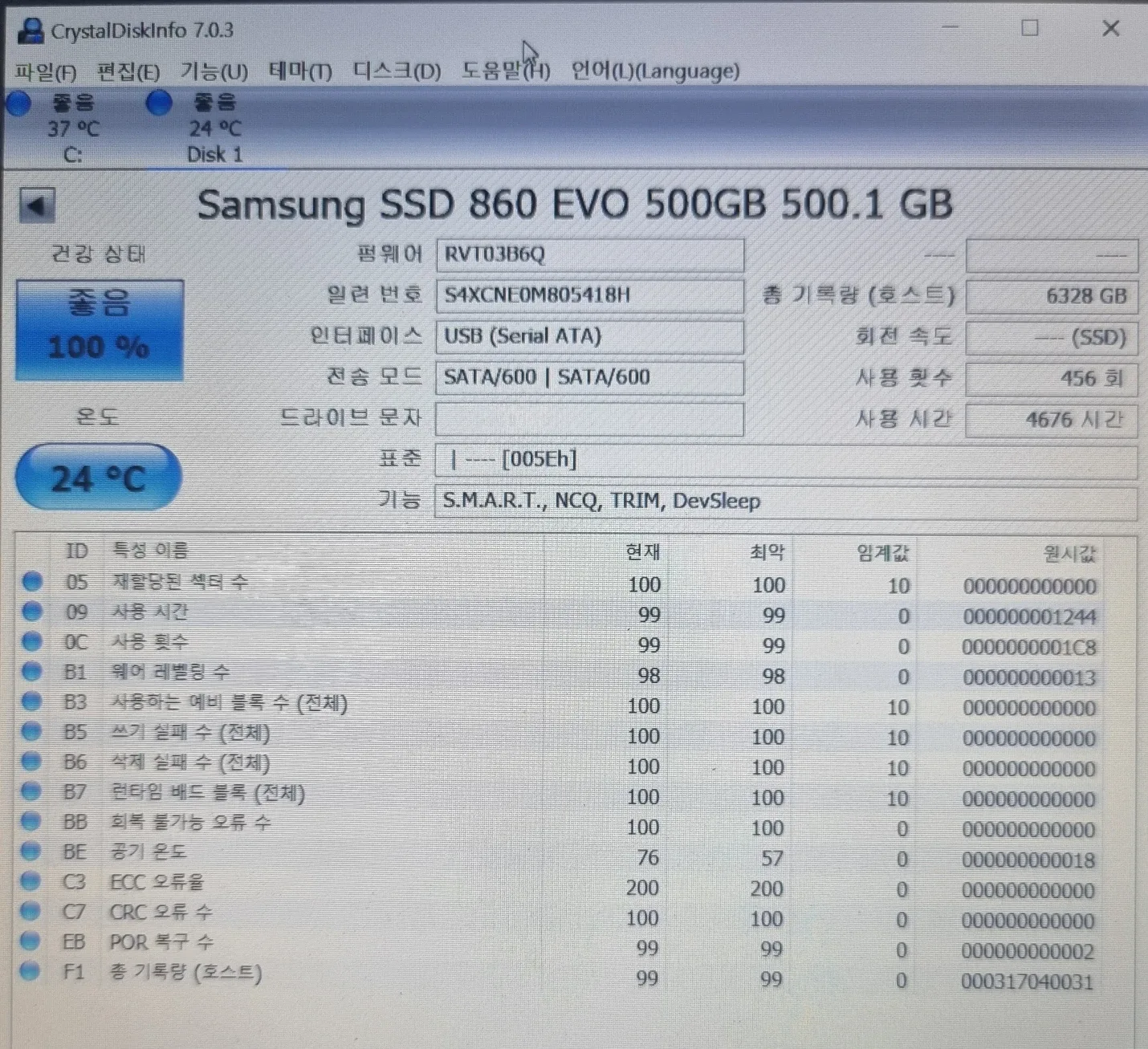Viewport: 1148px width, 1049px height.
Task: Click the 좋음 100 % health status button
Action: [x=100, y=330]
